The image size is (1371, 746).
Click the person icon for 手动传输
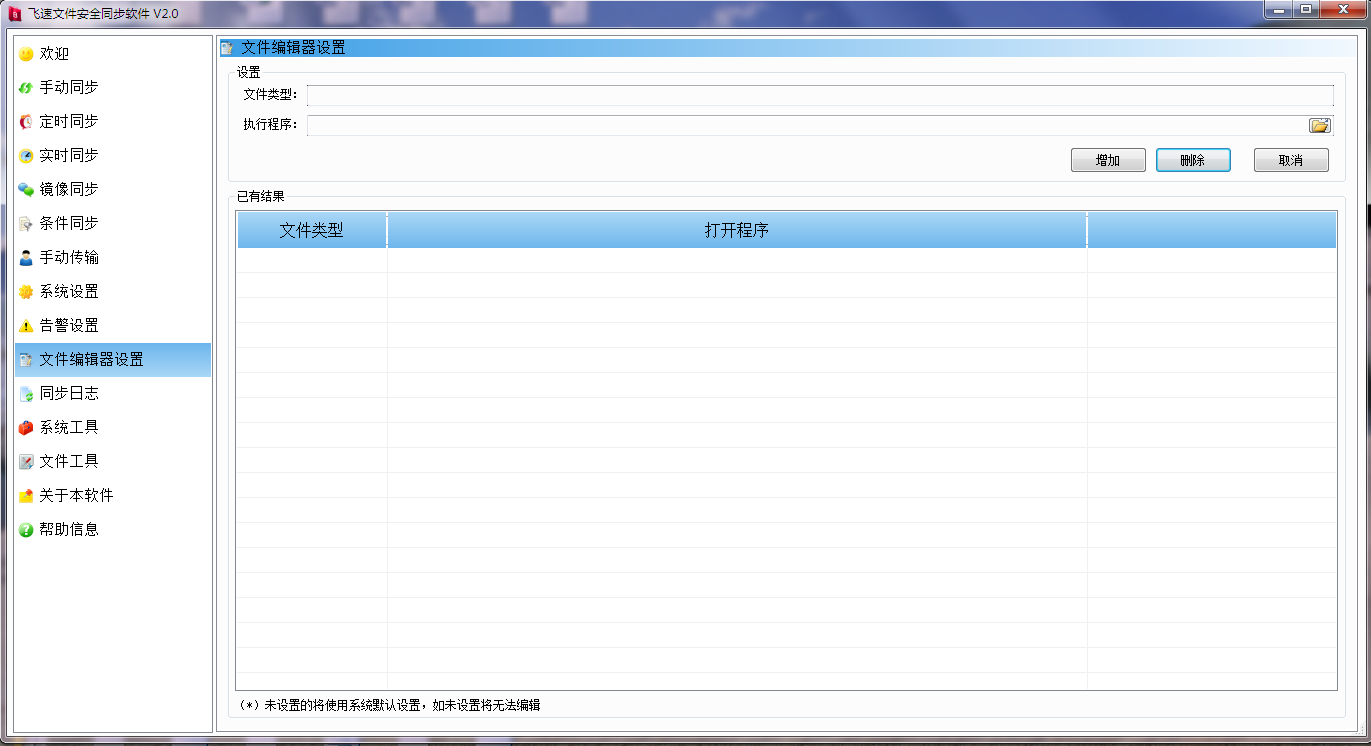coord(26,258)
